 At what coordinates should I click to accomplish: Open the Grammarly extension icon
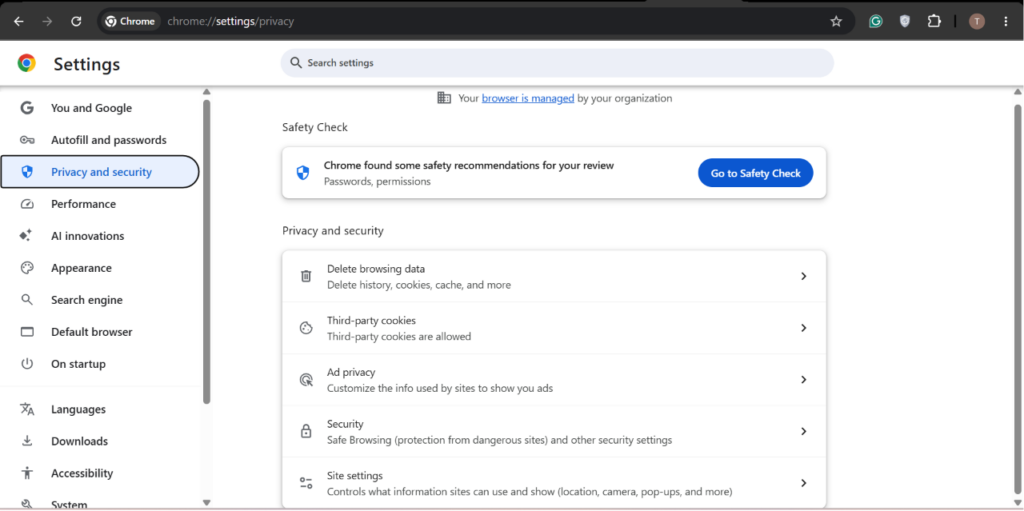pyautogui.click(x=876, y=22)
